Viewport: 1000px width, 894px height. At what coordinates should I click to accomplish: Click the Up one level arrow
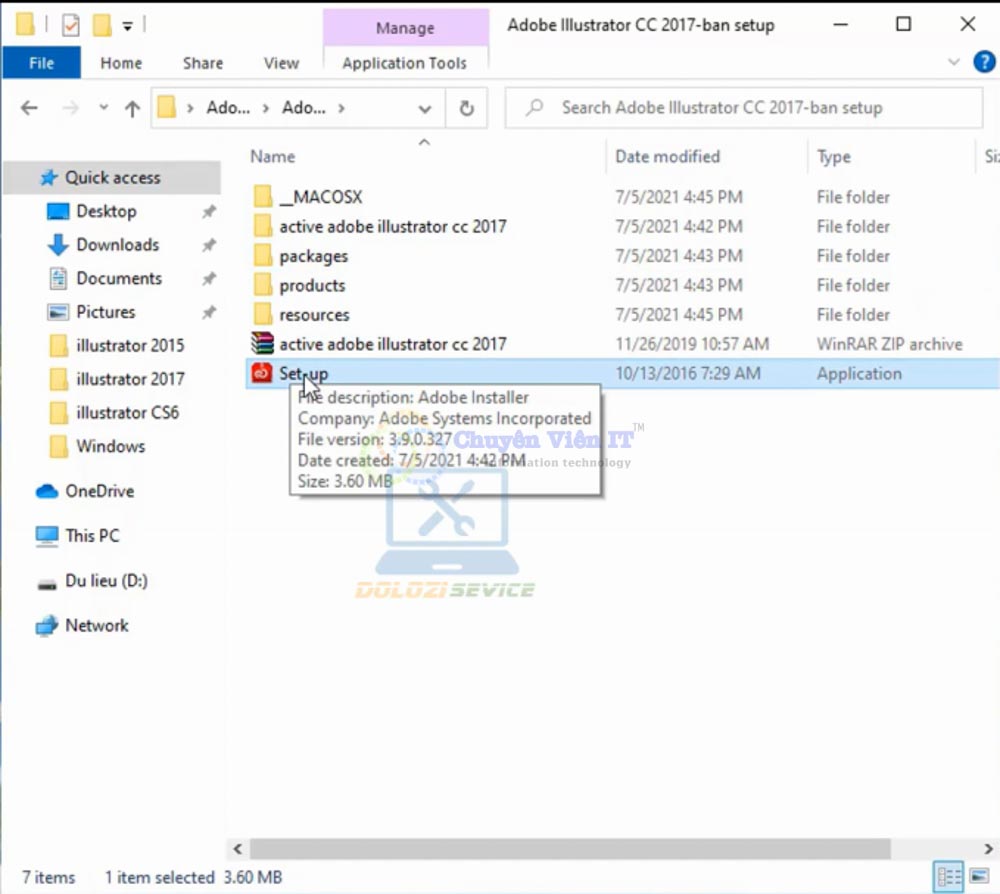(132, 108)
